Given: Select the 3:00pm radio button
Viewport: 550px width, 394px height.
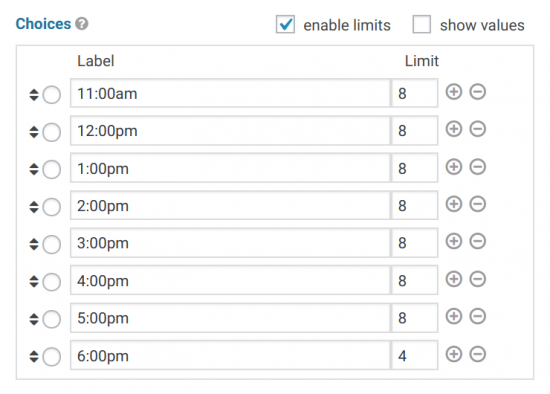Looking at the screenshot, I should click(x=52, y=244).
